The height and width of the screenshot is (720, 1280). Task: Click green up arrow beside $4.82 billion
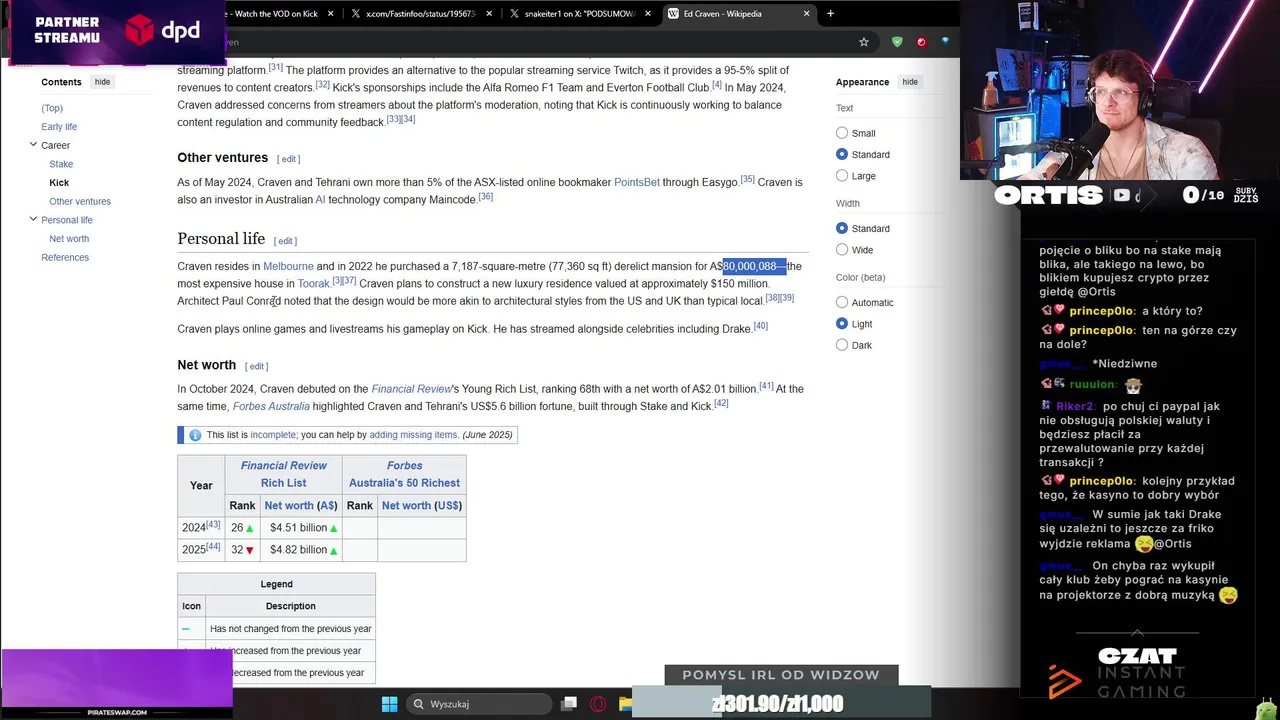click(333, 550)
